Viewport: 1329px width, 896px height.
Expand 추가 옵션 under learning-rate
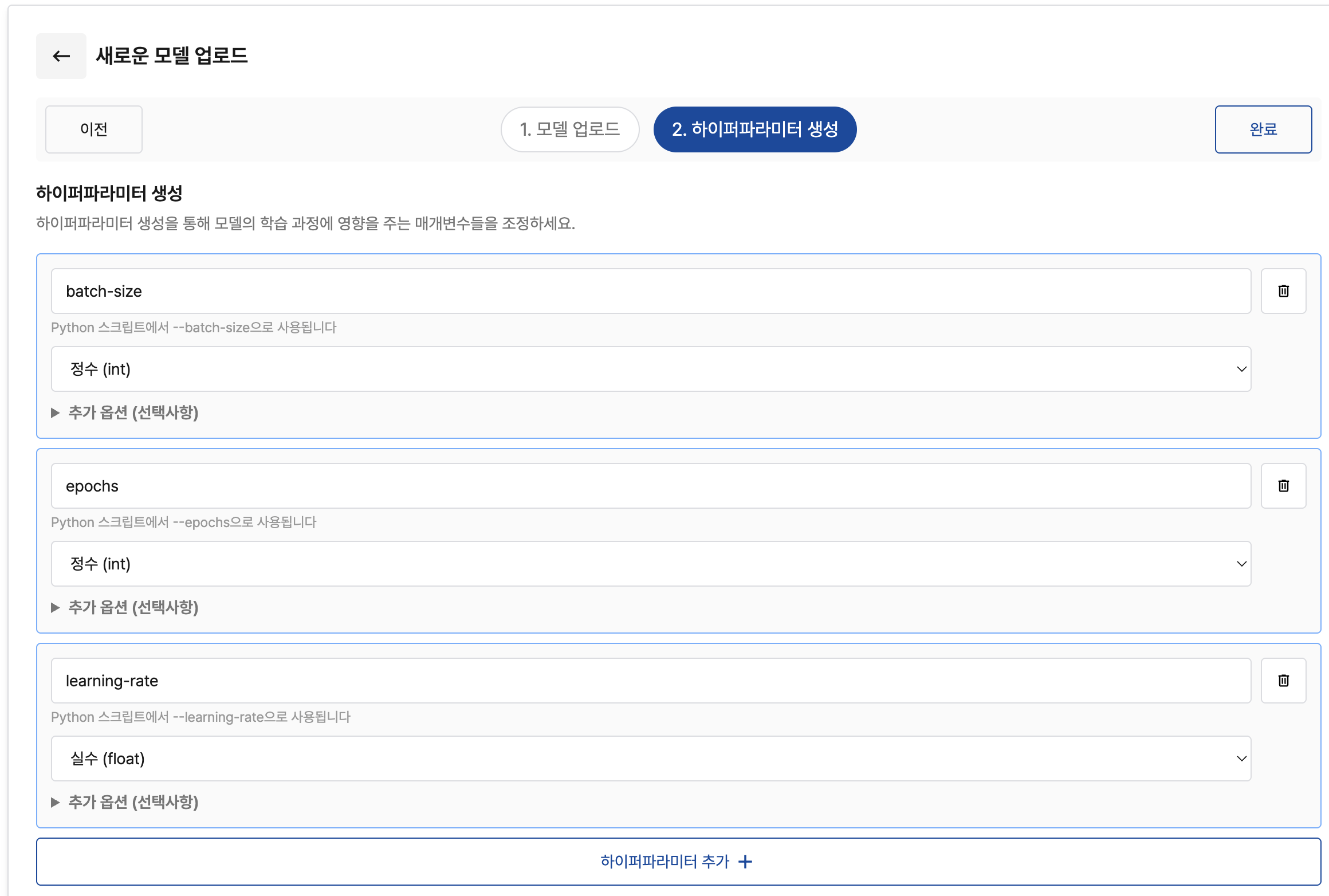(133, 802)
